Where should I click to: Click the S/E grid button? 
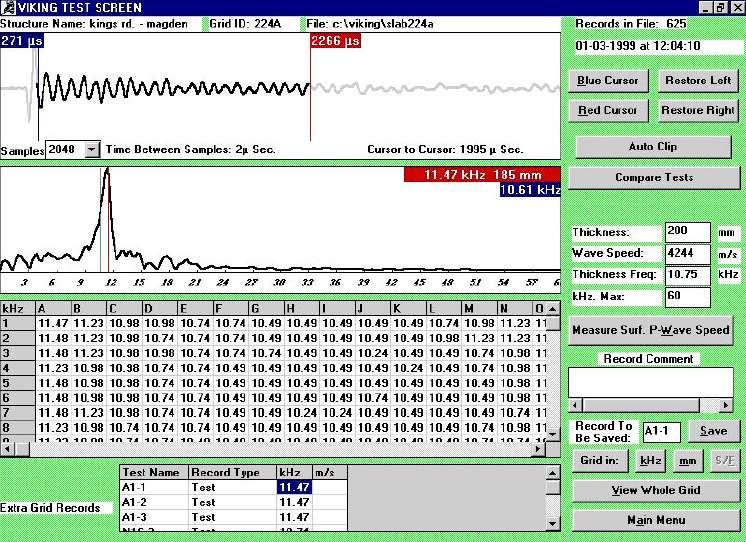click(724, 461)
